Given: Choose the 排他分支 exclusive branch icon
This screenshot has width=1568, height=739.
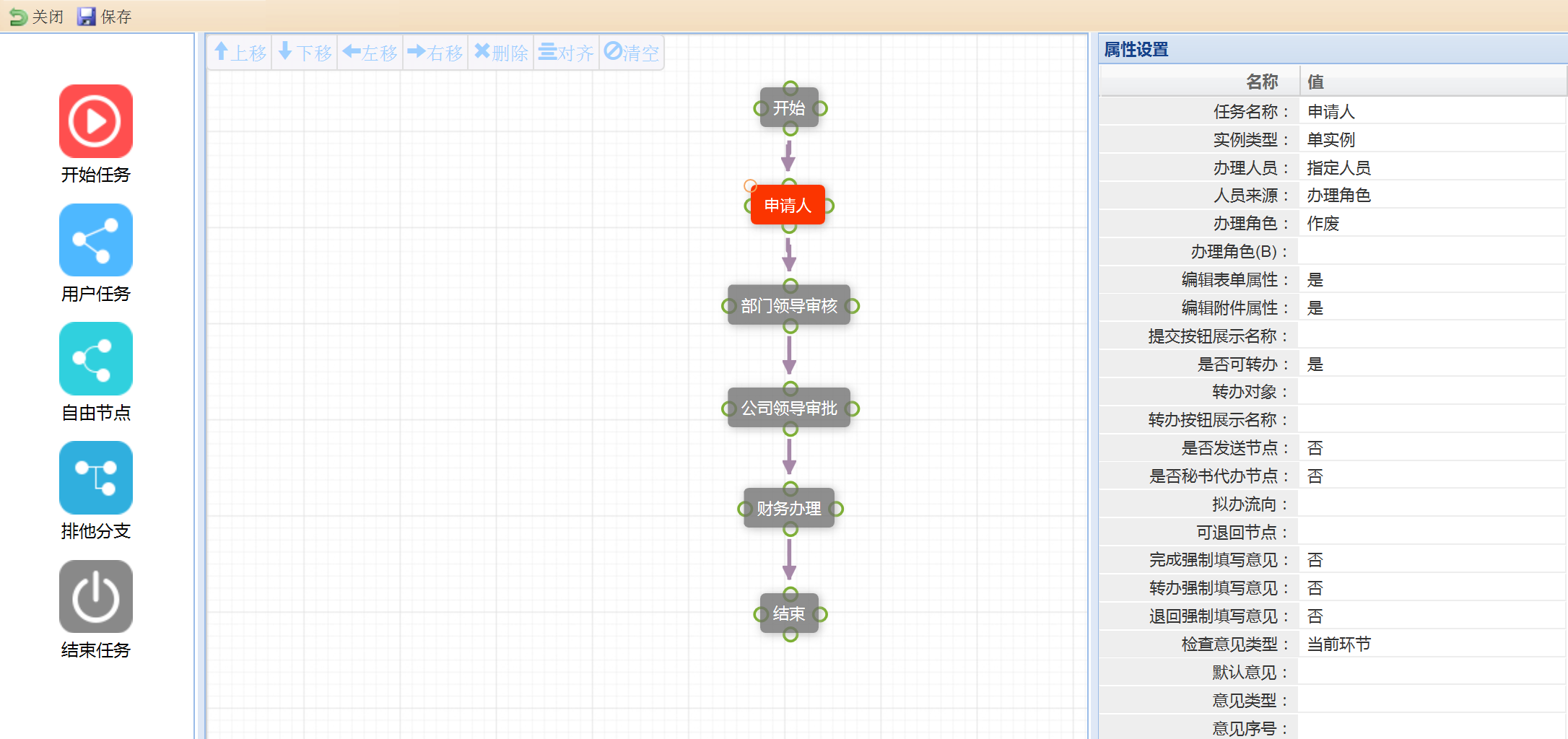Looking at the screenshot, I should click(95, 478).
